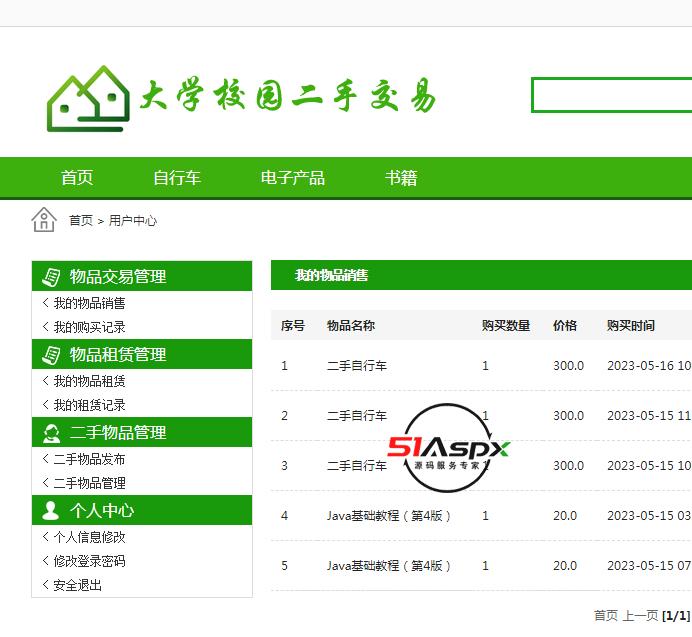Click the [1/1] page indicator

tap(676, 615)
